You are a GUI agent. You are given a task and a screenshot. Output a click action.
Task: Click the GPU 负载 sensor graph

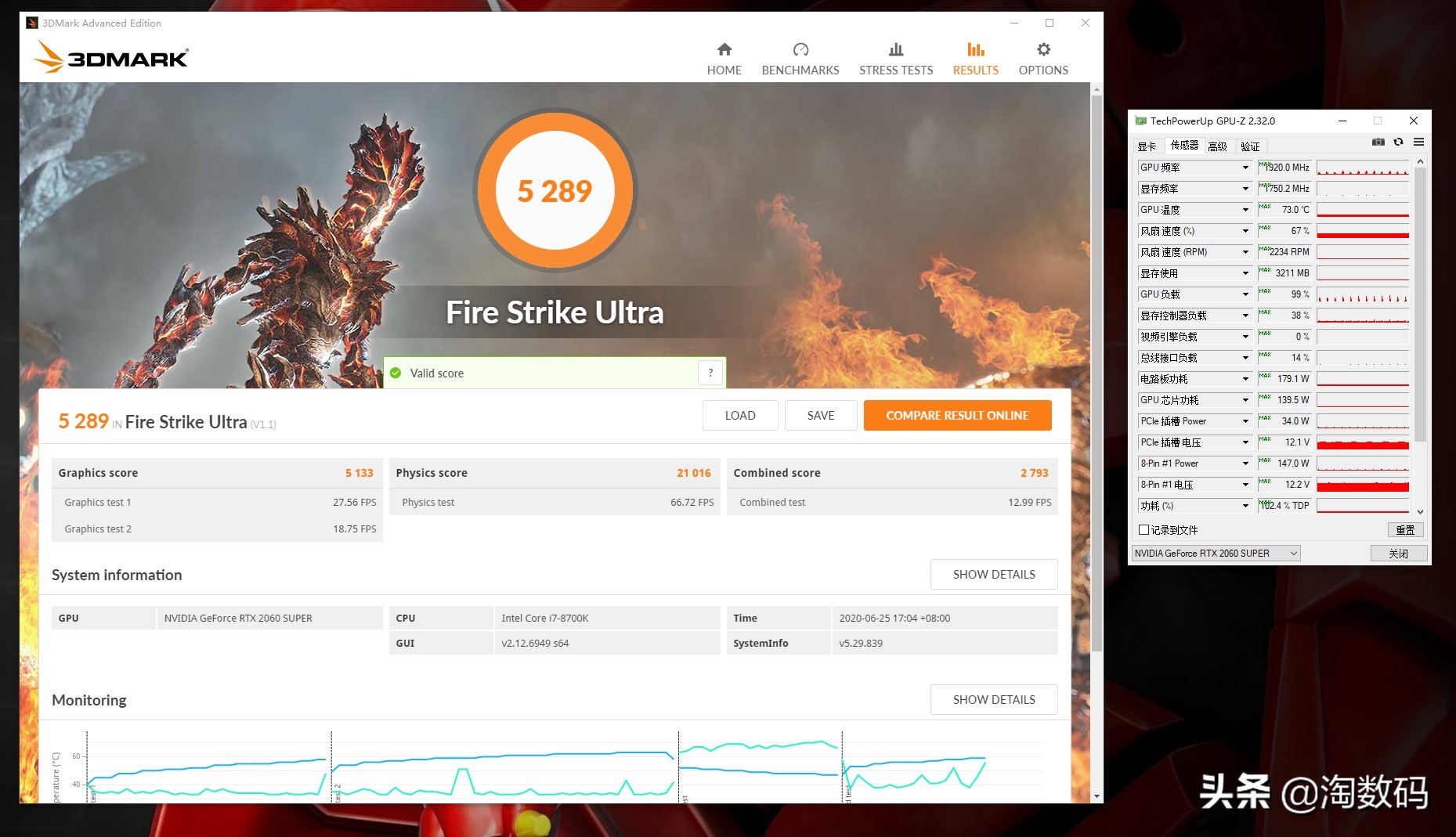pos(1363,294)
